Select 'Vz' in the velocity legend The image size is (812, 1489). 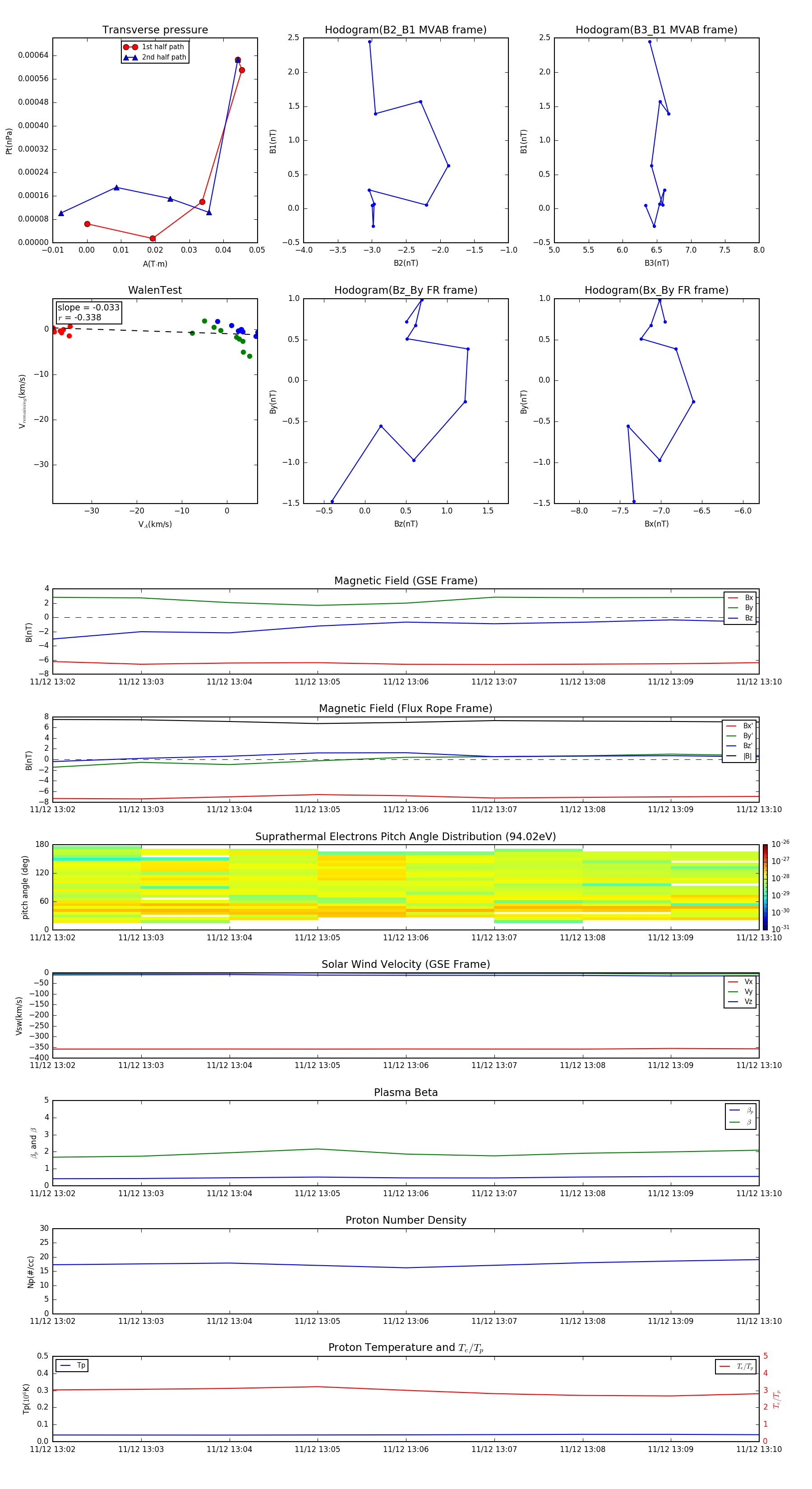click(740, 1002)
